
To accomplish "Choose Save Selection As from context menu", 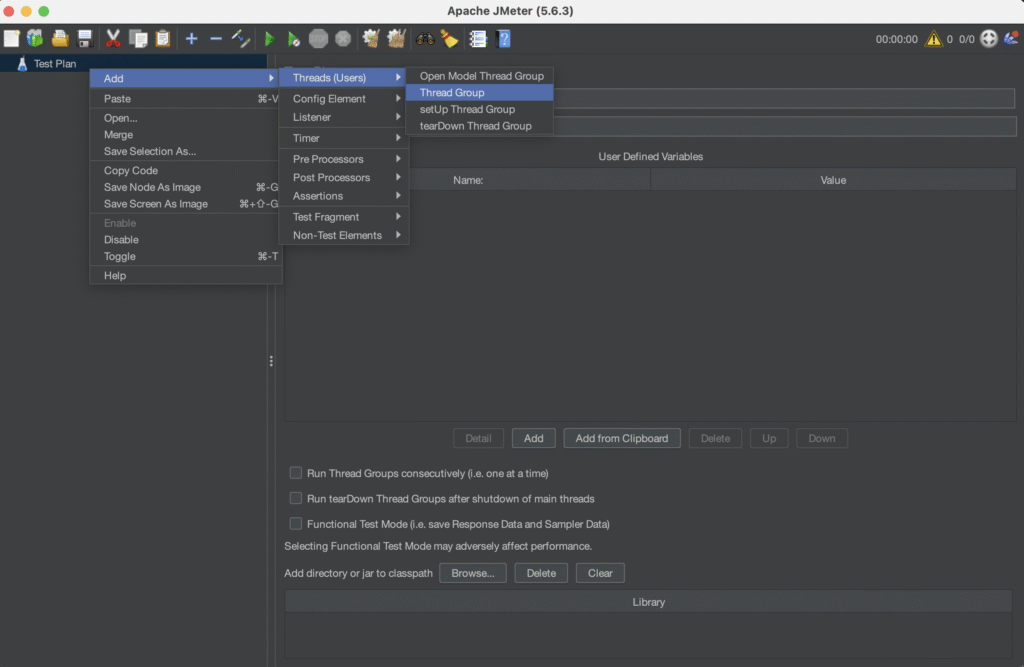I will click(150, 152).
